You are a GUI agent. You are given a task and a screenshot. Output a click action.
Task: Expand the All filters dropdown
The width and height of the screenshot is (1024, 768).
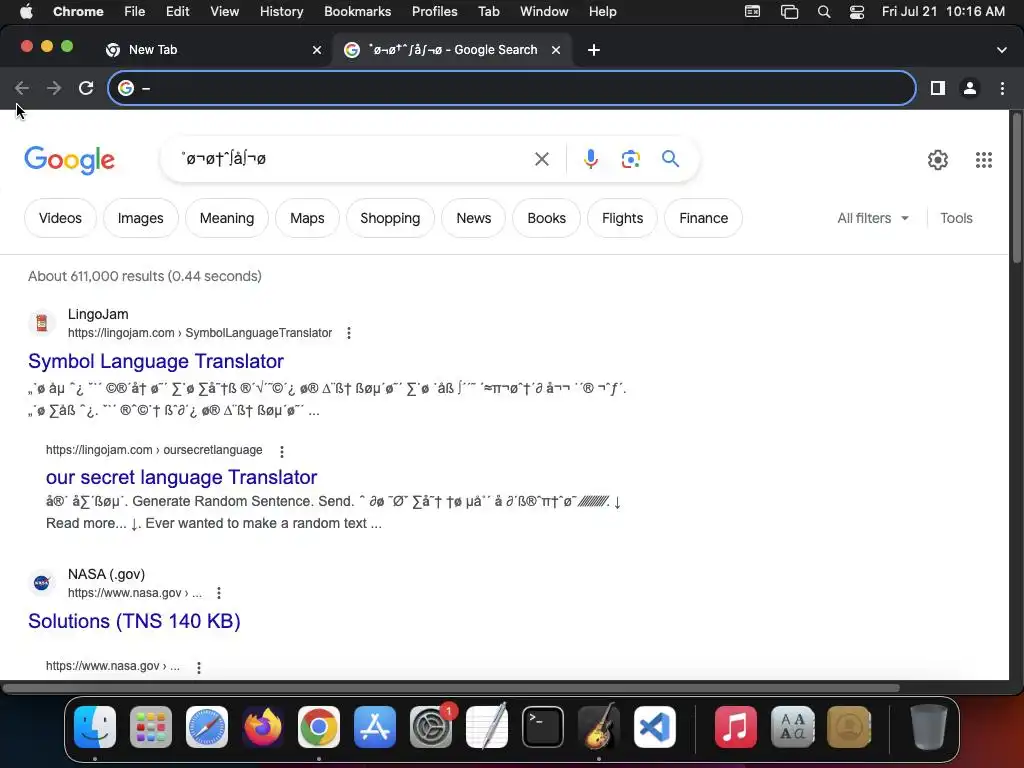[873, 218]
